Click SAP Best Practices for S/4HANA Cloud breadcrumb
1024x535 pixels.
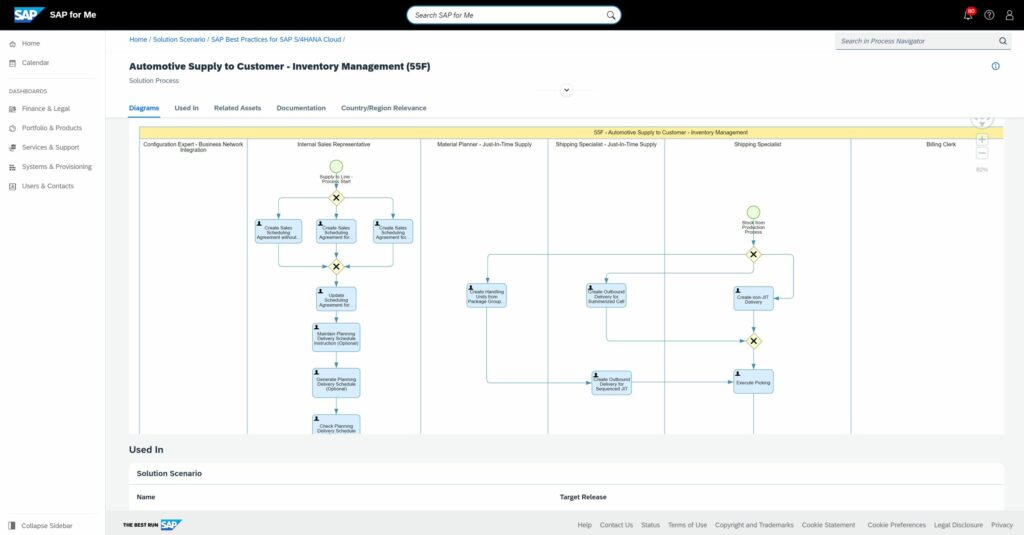pos(276,39)
